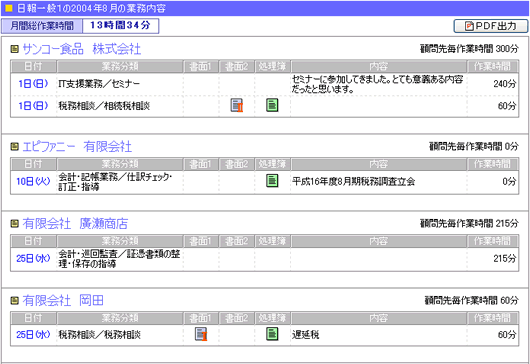
Task: Click the PDF出力 button
Action: (x=491, y=26)
